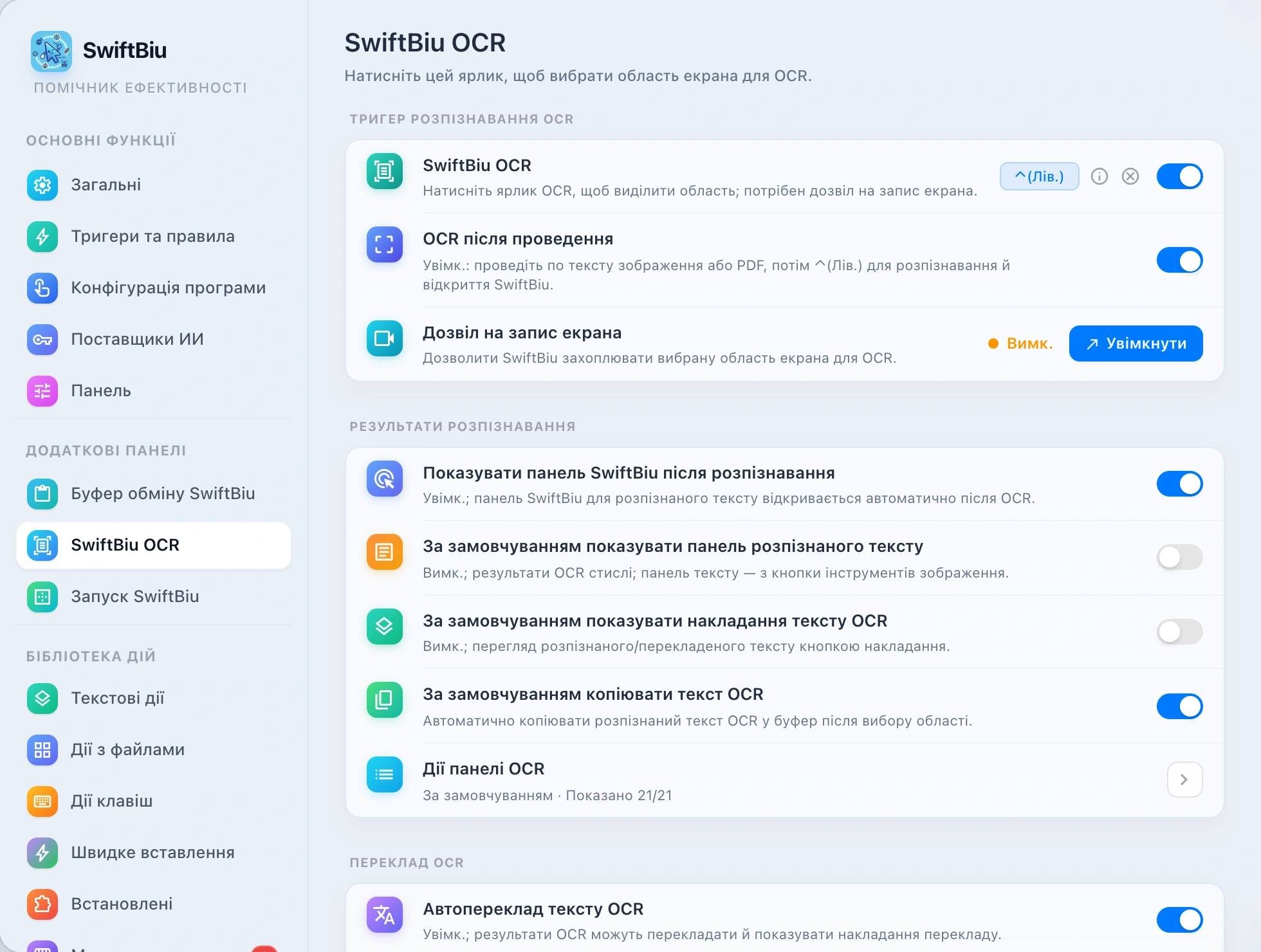Click the Загальні gear icon

[42, 185]
